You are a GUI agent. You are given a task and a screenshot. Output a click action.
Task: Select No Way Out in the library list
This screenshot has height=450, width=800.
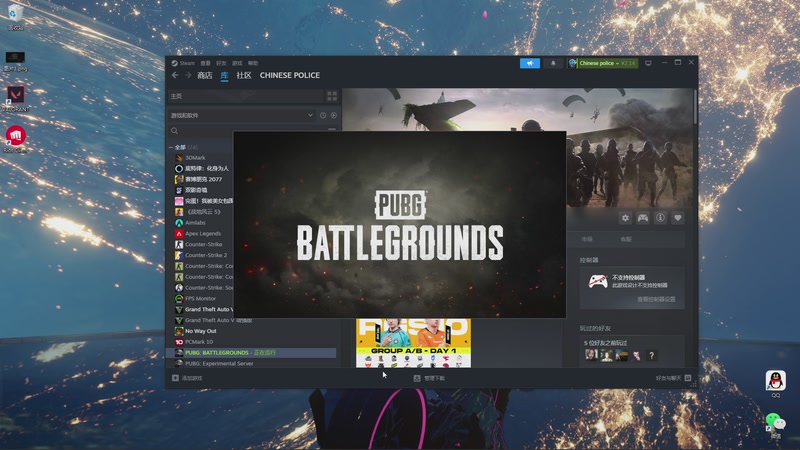pyautogui.click(x=201, y=331)
